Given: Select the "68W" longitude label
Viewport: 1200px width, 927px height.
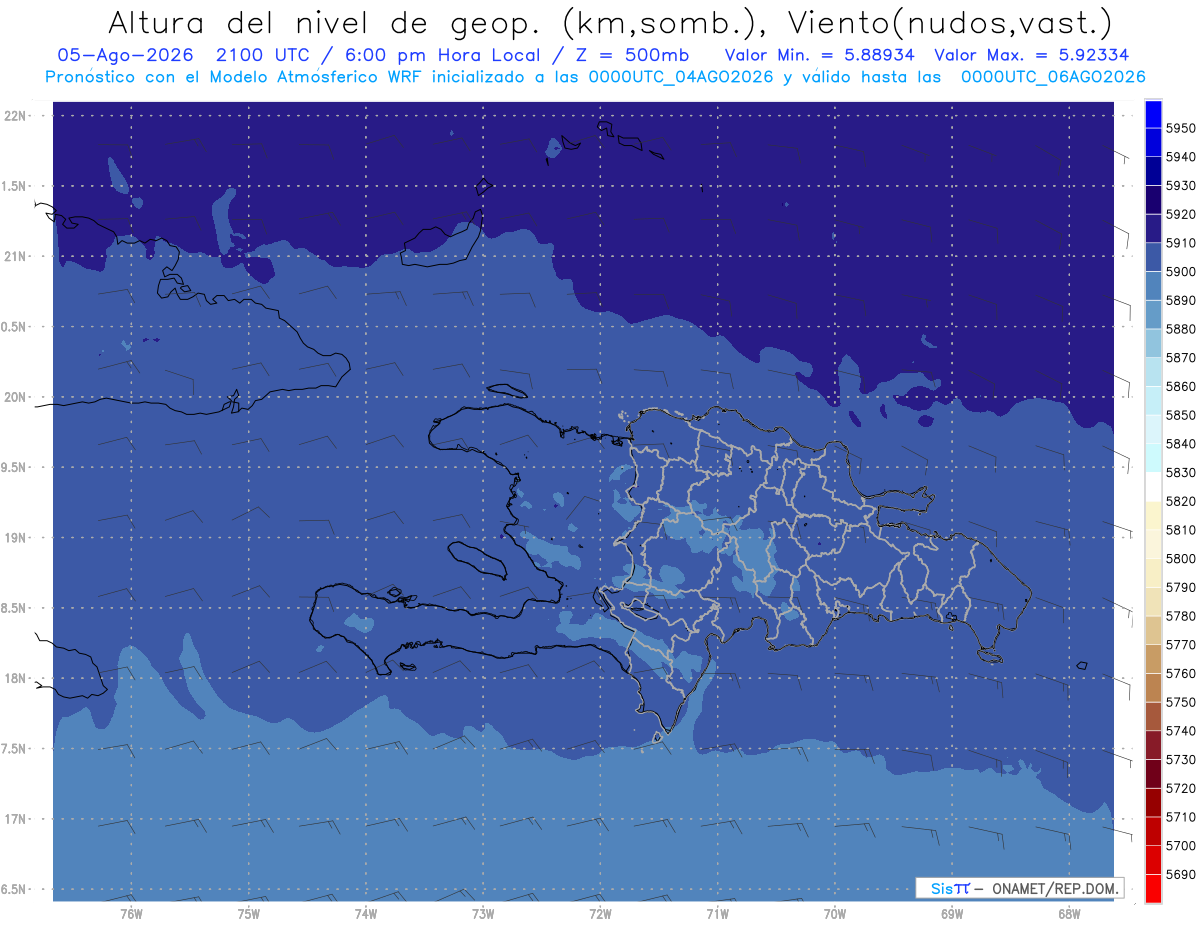Looking at the screenshot, I should click(x=1069, y=915).
